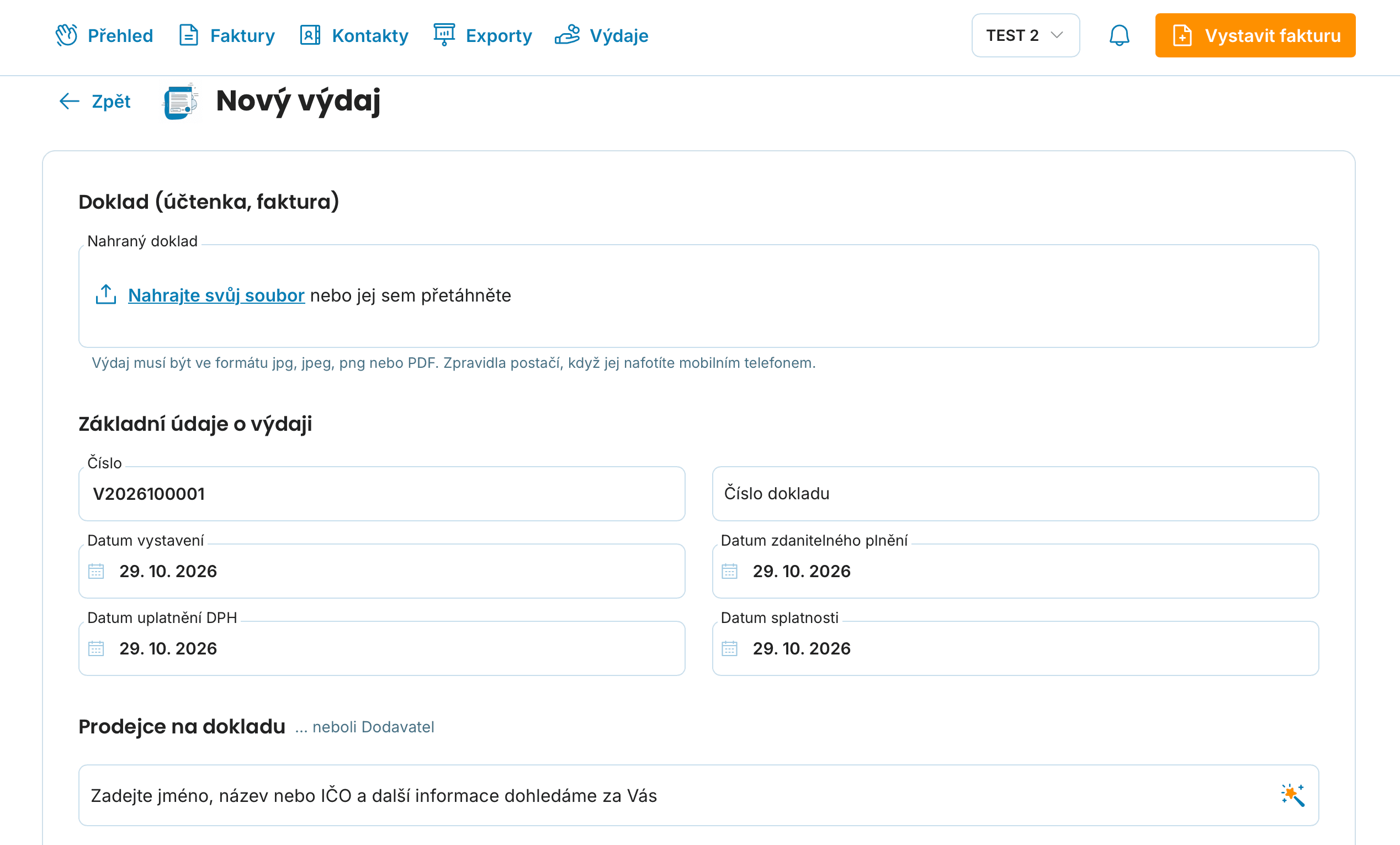Open the Datum splatnosti date field

[x=1015, y=648]
